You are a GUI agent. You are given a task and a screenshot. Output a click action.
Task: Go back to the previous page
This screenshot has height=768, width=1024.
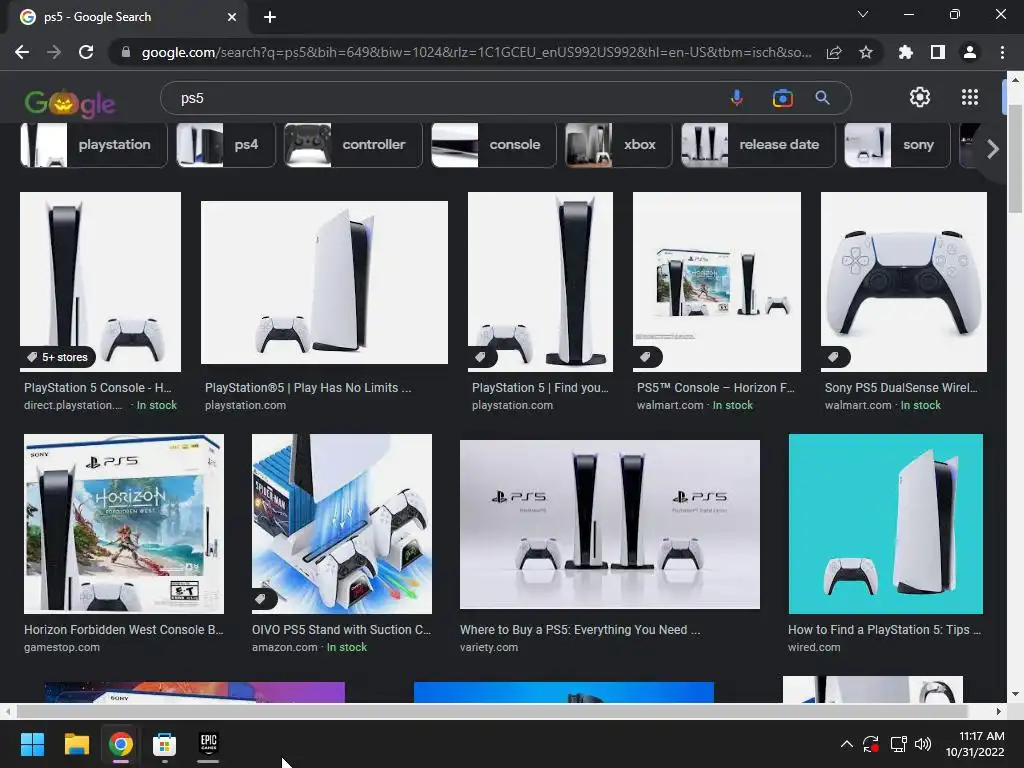click(x=22, y=52)
